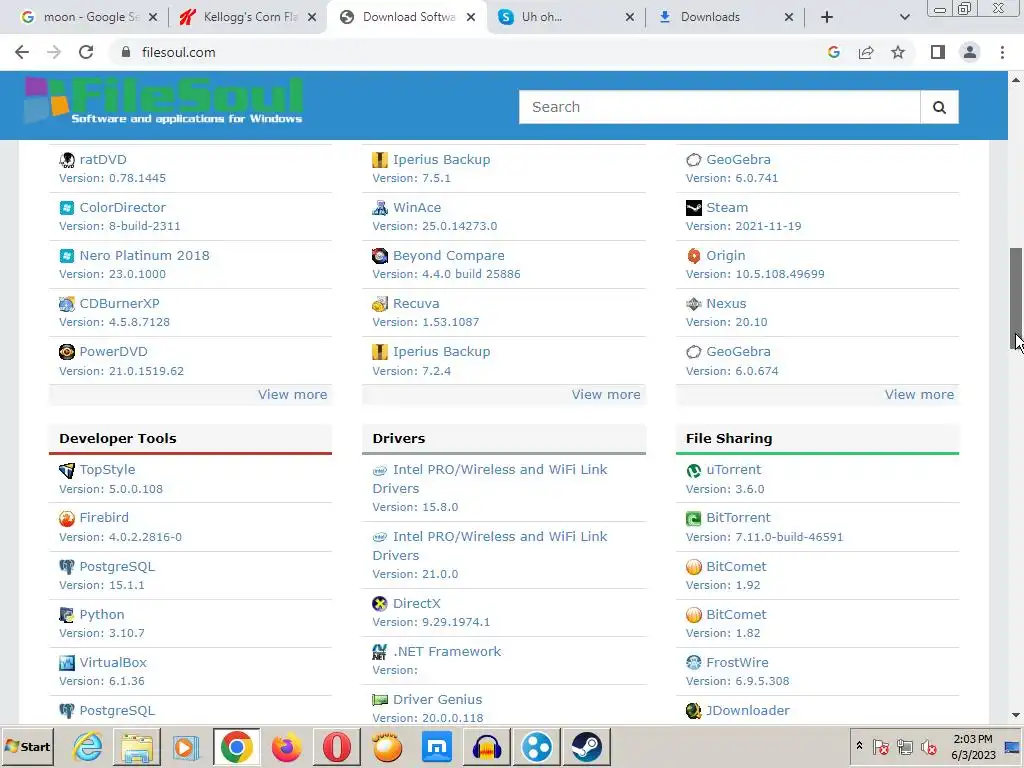Click the vertical page scrollbar thumb
This screenshot has height=768, width=1024.
tap(1016, 299)
